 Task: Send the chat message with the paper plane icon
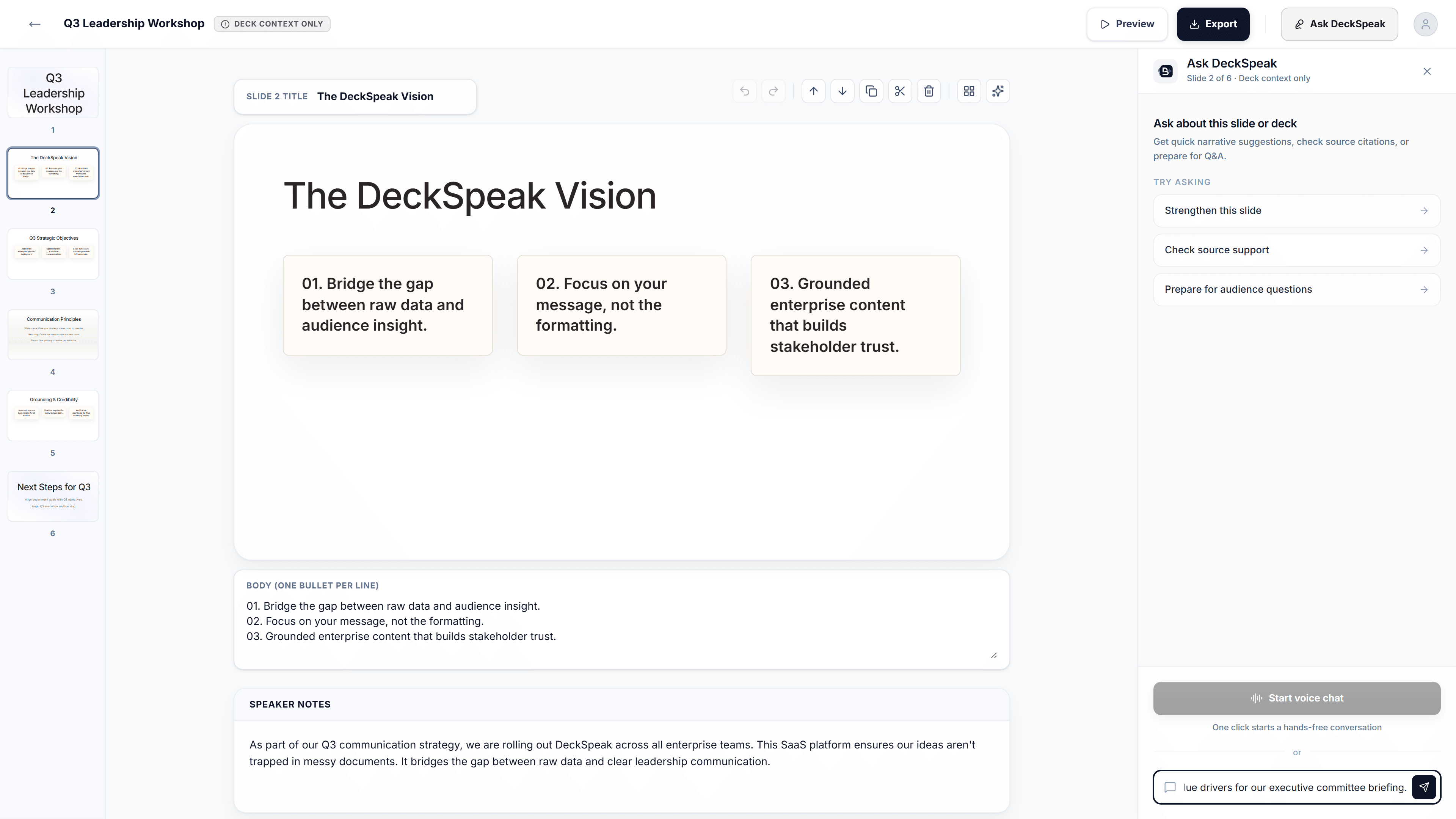tap(1424, 787)
